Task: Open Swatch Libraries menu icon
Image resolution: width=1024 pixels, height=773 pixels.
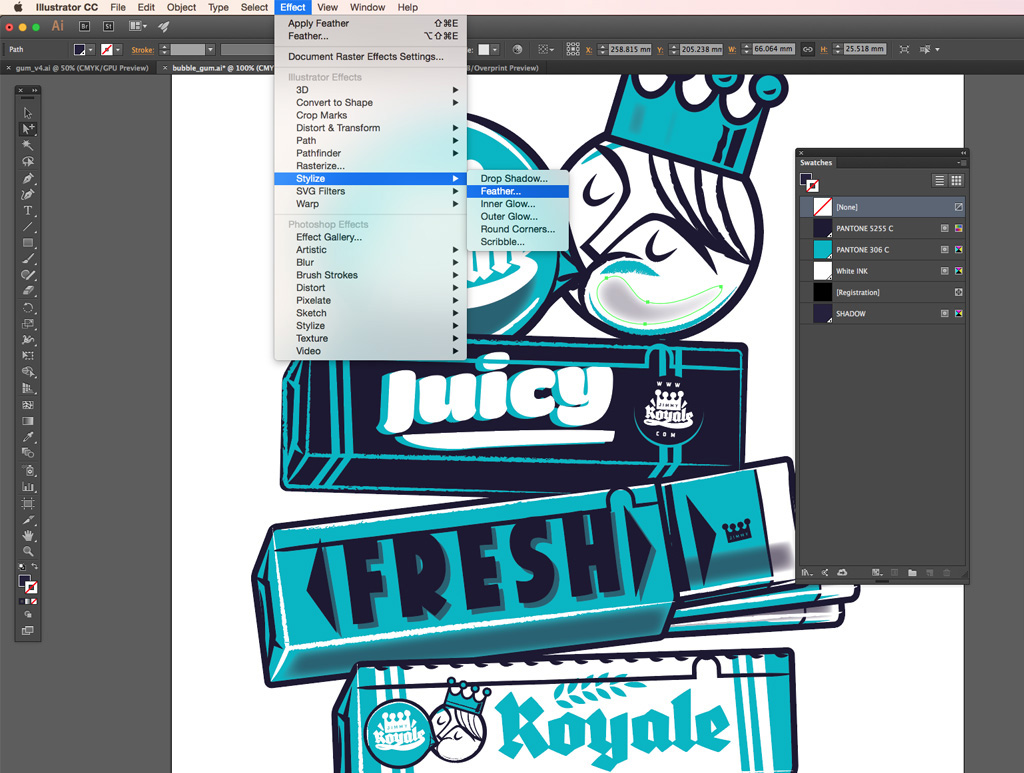Action: click(806, 573)
